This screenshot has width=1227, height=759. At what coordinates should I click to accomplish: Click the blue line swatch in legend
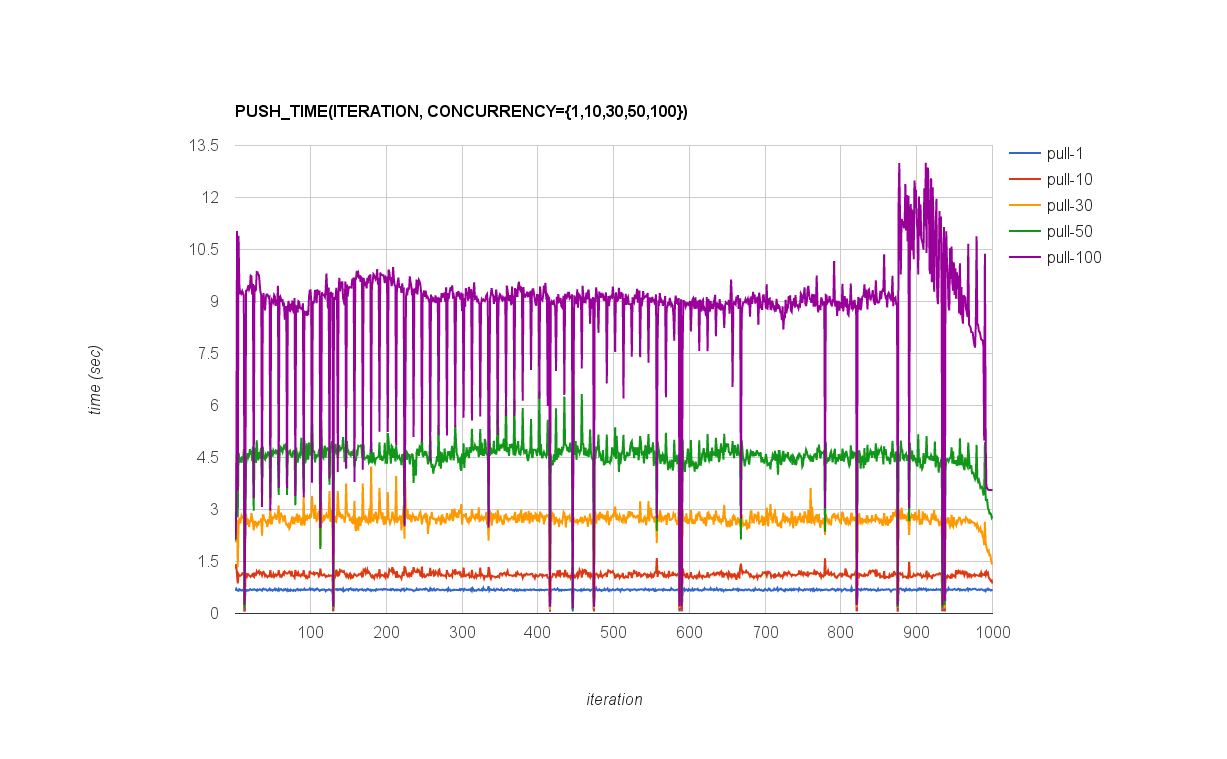coord(1023,154)
